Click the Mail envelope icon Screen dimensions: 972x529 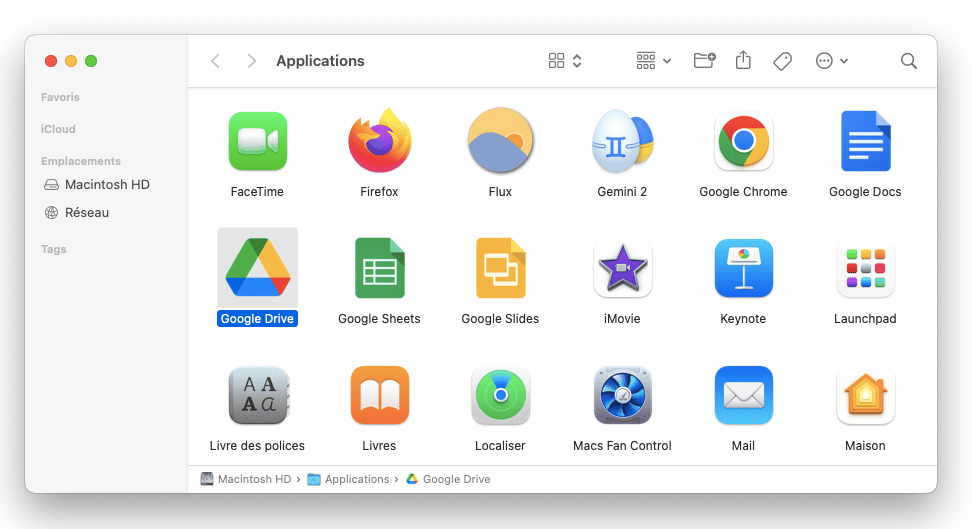tap(743, 395)
